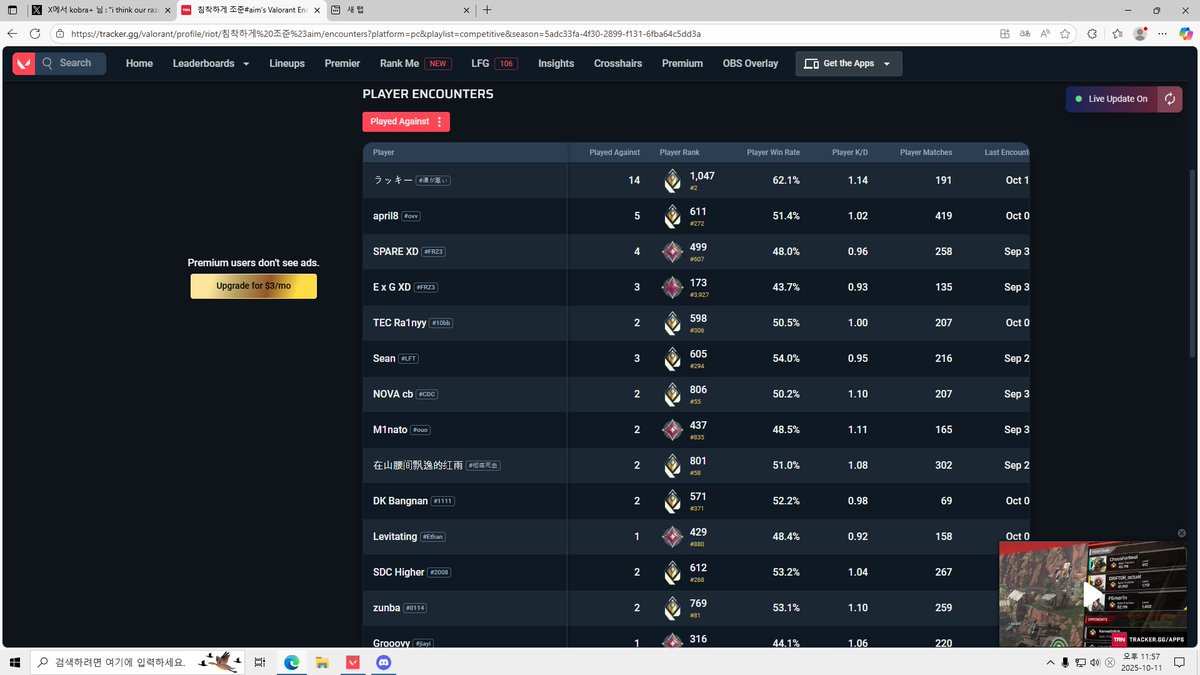Click rank icon in Levitating row

click(673, 537)
